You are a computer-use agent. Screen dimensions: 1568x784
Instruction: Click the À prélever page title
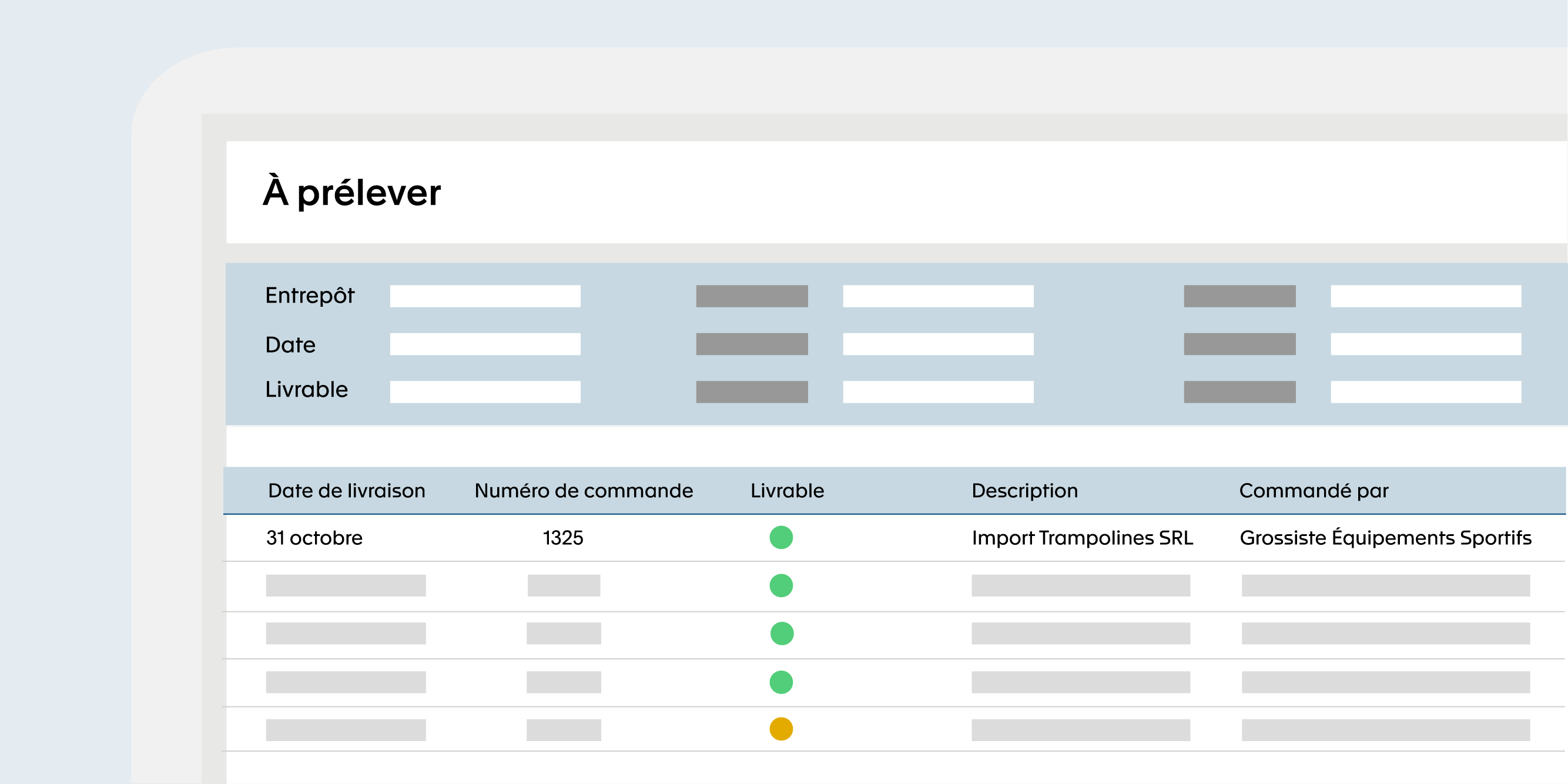tap(352, 193)
